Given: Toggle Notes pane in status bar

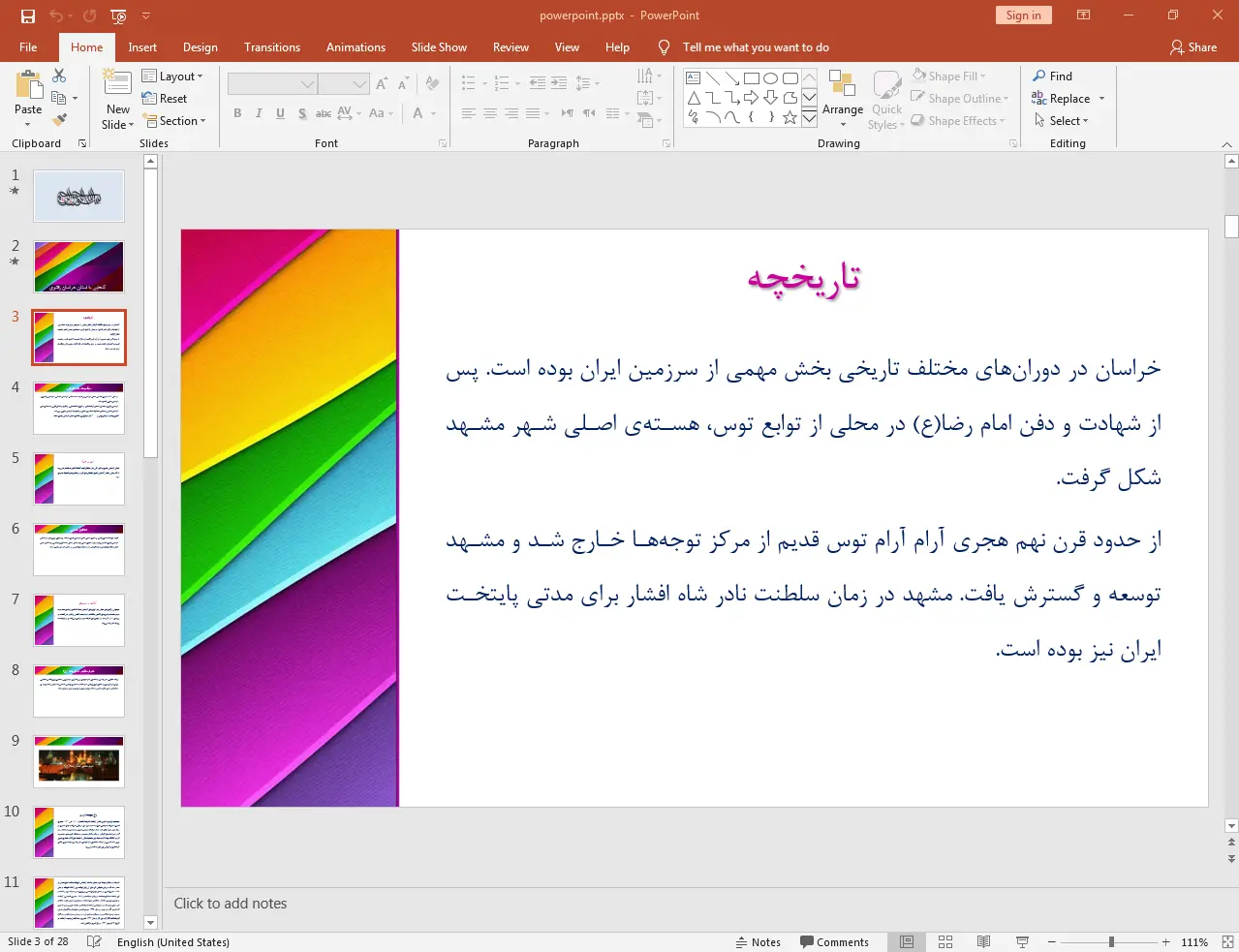Looking at the screenshot, I should pyautogui.click(x=758, y=942).
